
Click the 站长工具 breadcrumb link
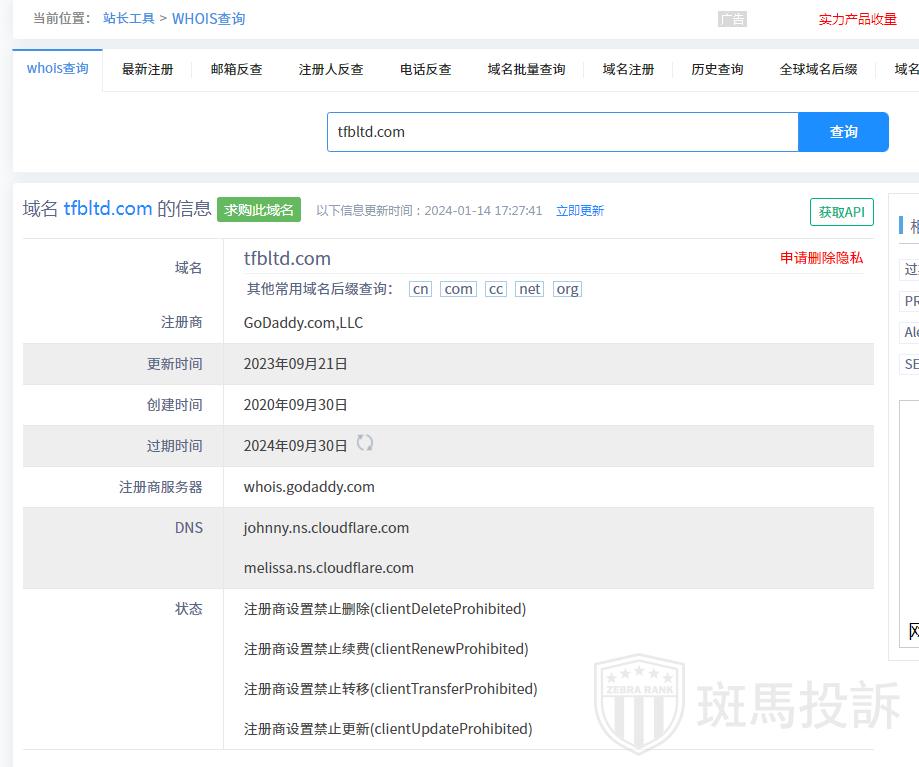coord(128,19)
